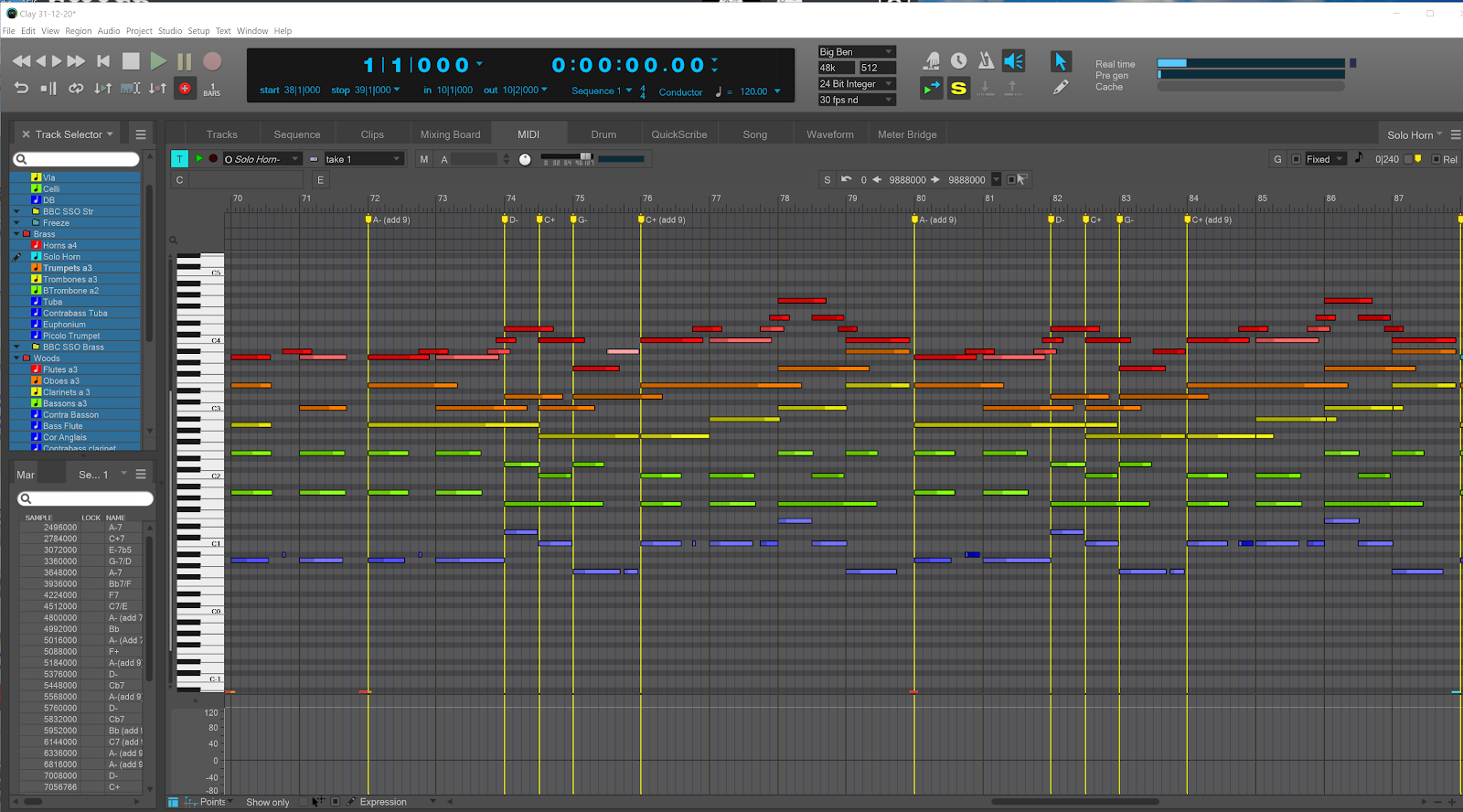Click the Wait-for-note hand icon
Screen dimensions: 1463x812
[x=932, y=61]
